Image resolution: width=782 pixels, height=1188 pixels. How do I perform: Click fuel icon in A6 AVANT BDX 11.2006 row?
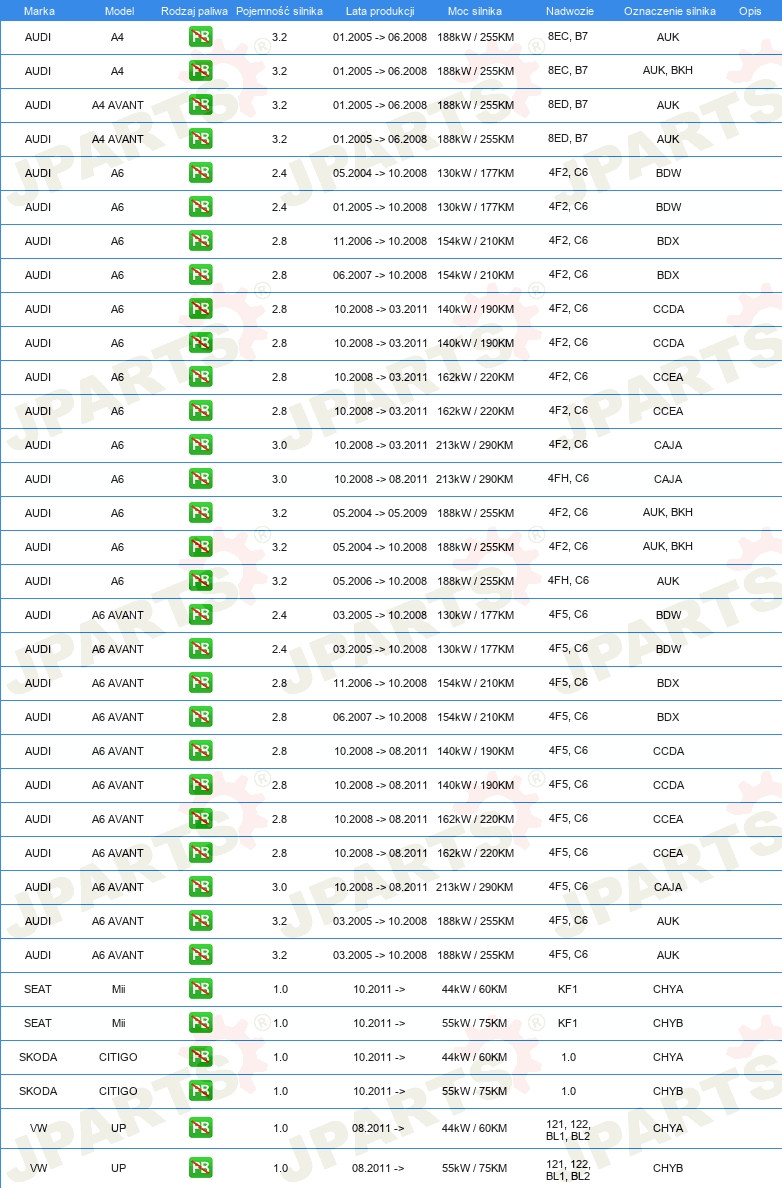(x=201, y=683)
